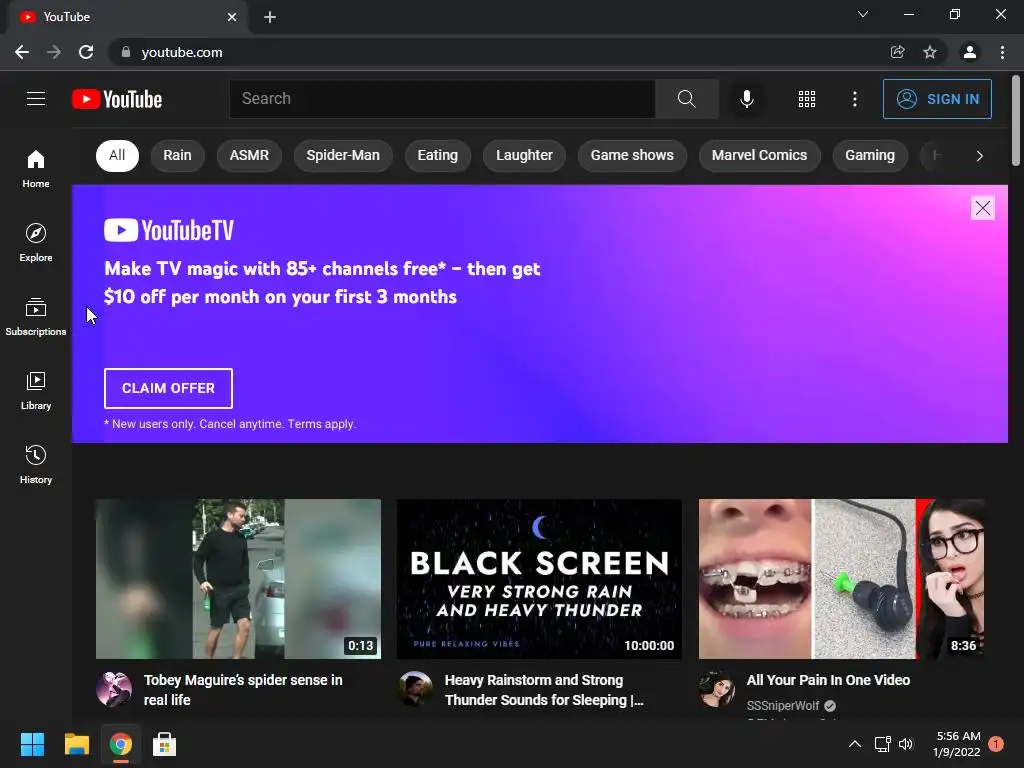View site information lock icon
This screenshot has height=768, width=1024.
(126, 52)
